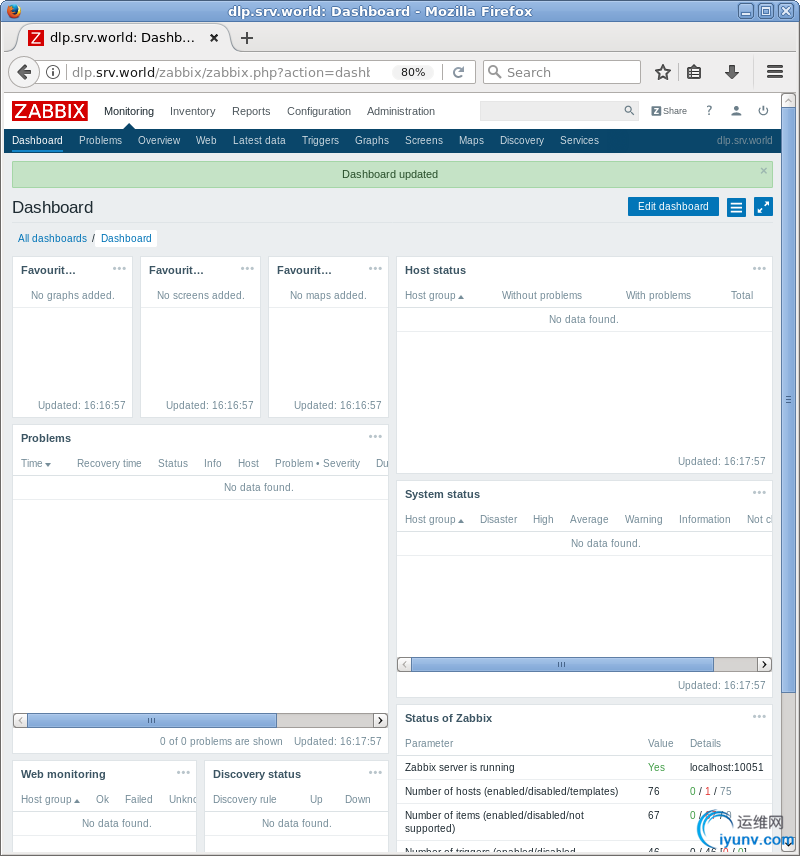Viewport: 800px width, 856px height.
Task: Open Problems widget options menu
Action: (x=375, y=437)
